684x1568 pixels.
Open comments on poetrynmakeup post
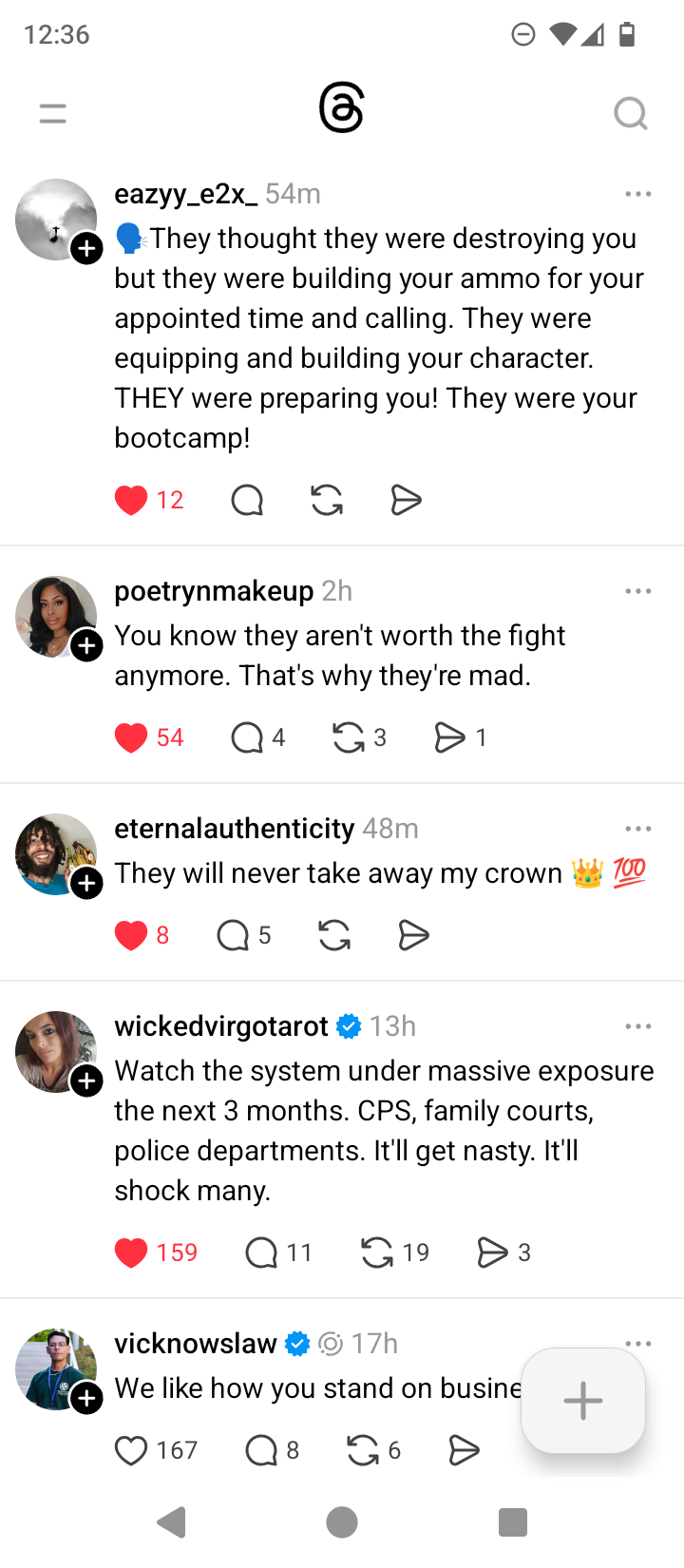tap(247, 737)
